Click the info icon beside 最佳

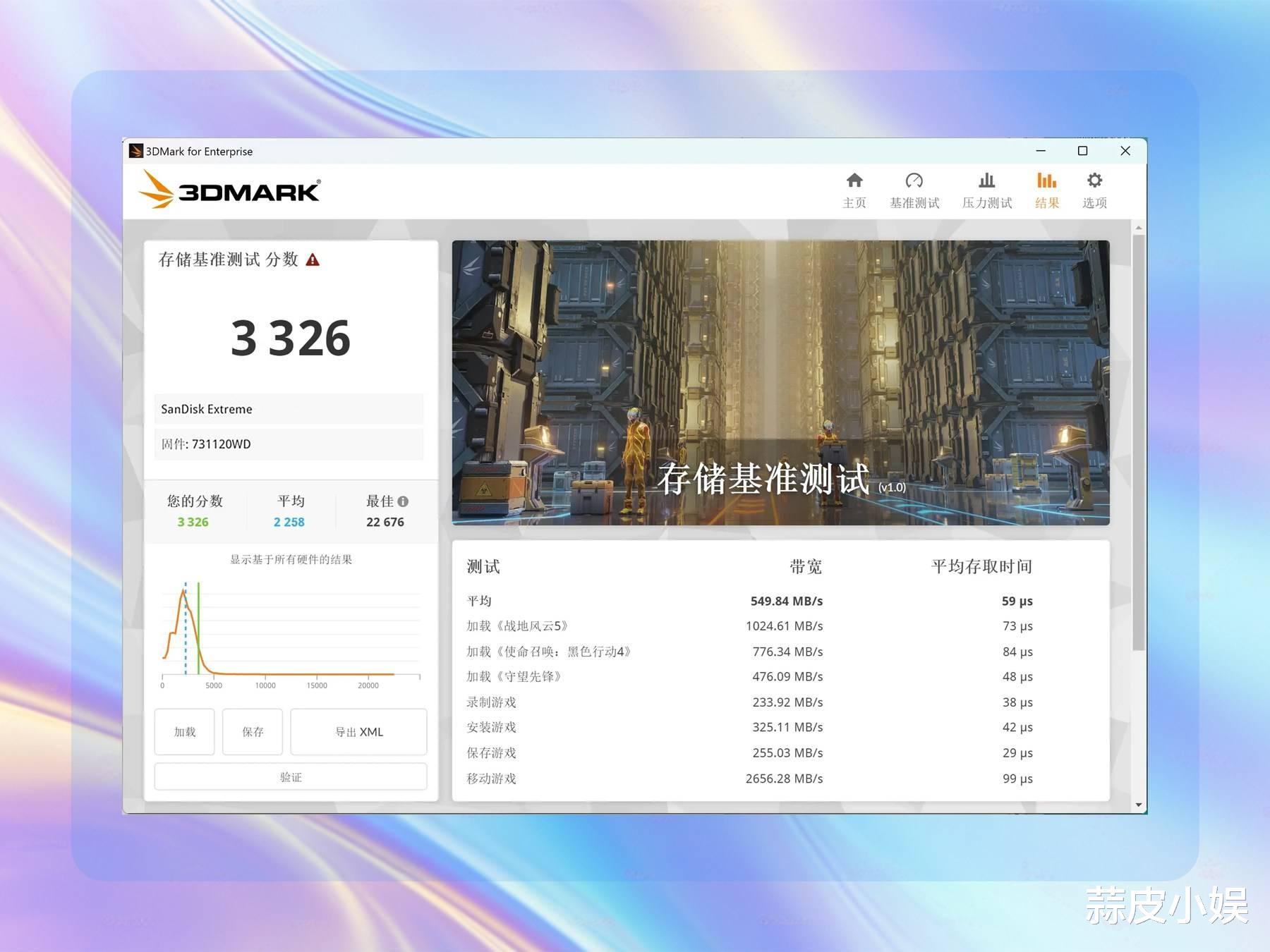(403, 501)
